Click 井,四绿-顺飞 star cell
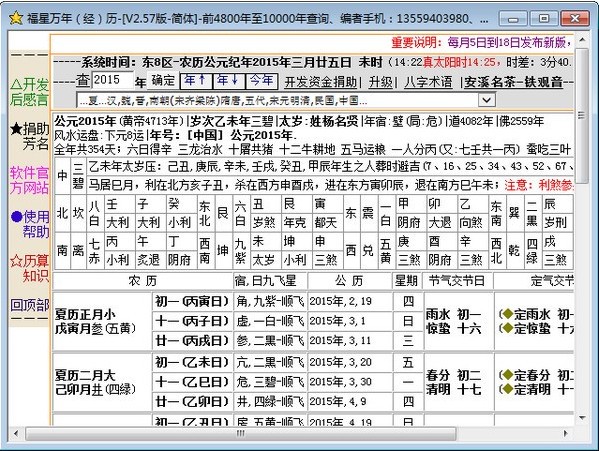 click(270, 401)
